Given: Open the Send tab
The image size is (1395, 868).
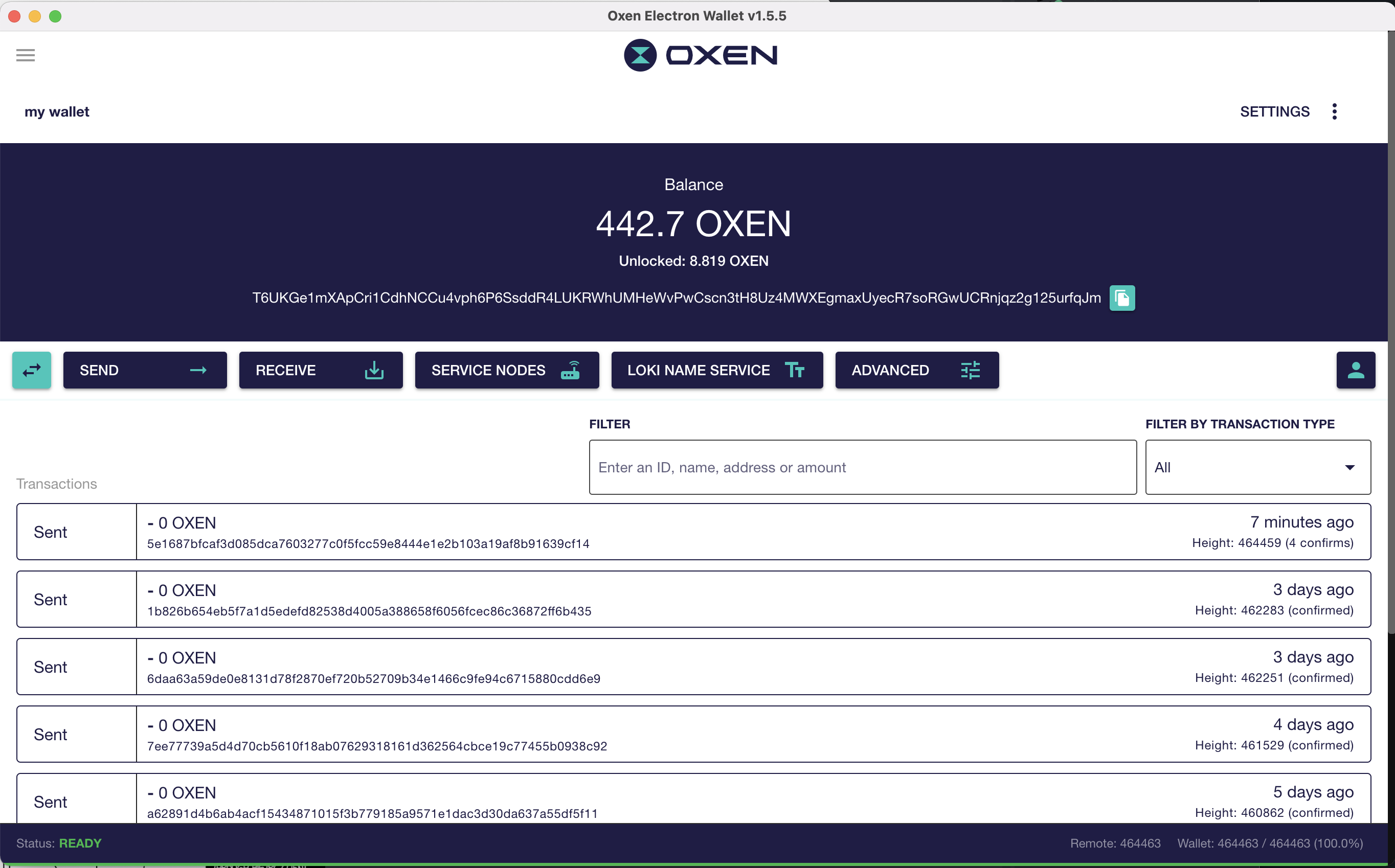Looking at the screenshot, I should (x=145, y=370).
